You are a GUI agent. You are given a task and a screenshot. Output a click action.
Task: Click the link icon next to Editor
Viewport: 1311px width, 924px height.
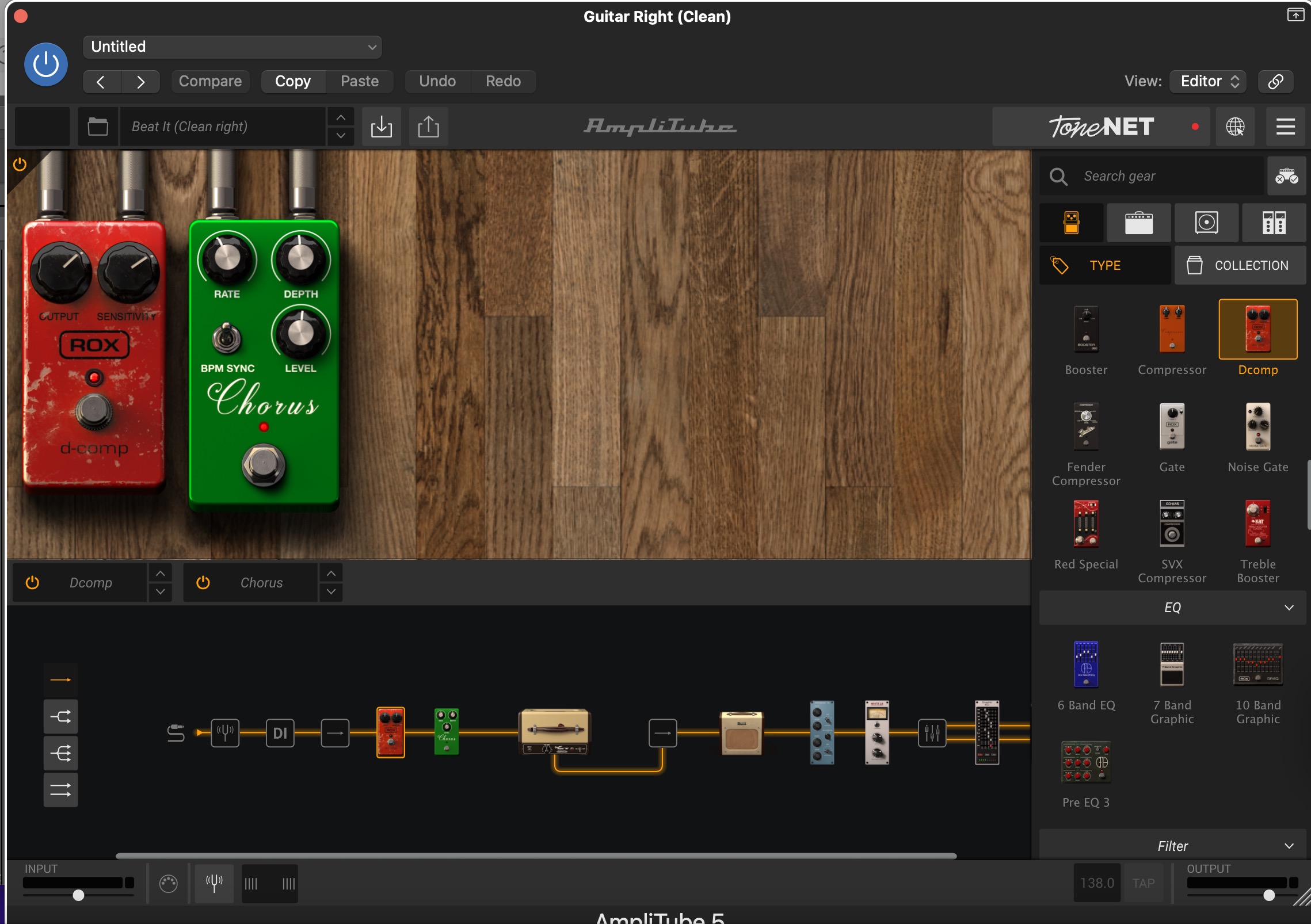1275,82
